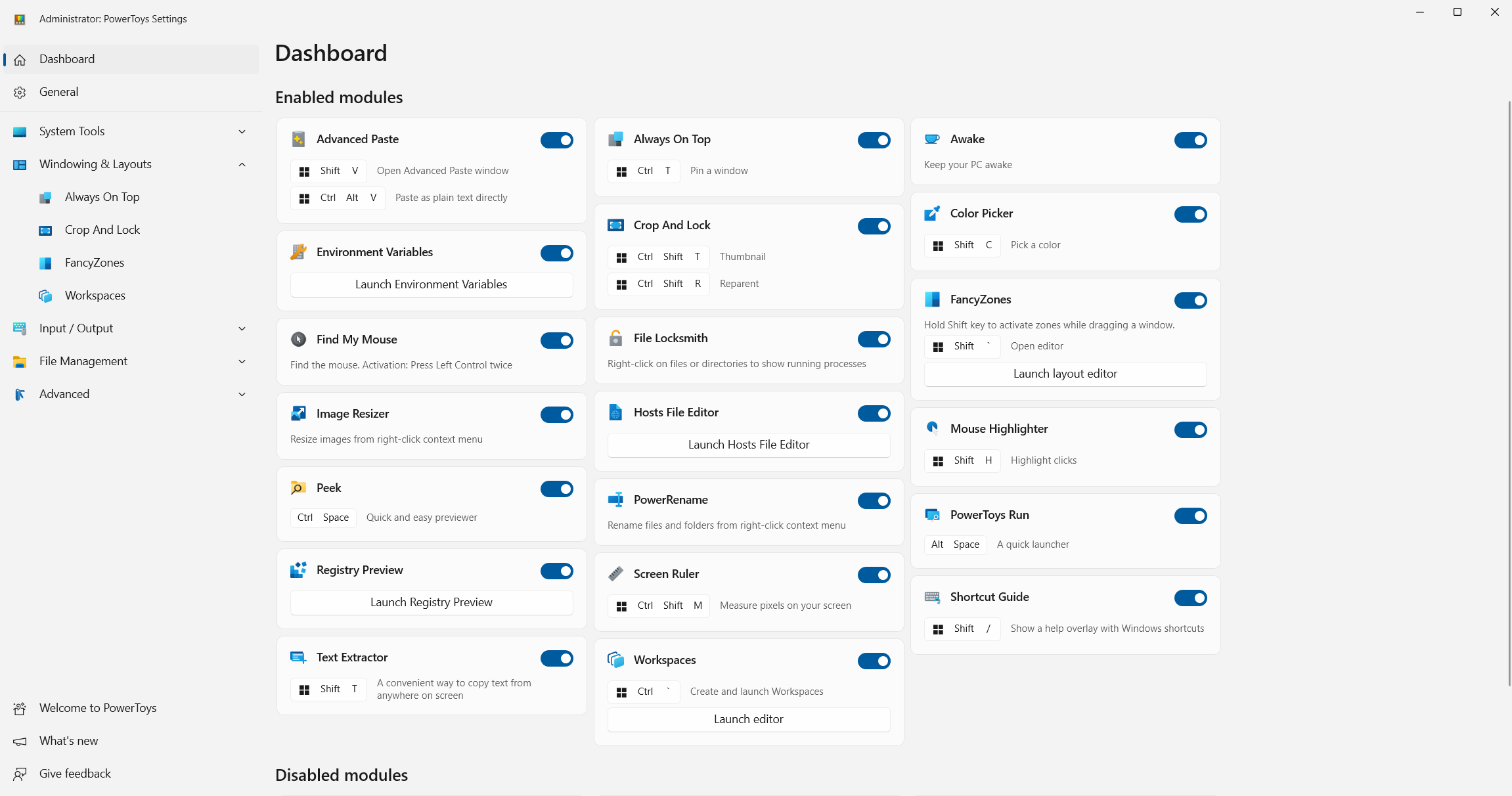Click the Peek magnifier icon
The height and width of the screenshot is (796, 1512).
pos(298,488)
